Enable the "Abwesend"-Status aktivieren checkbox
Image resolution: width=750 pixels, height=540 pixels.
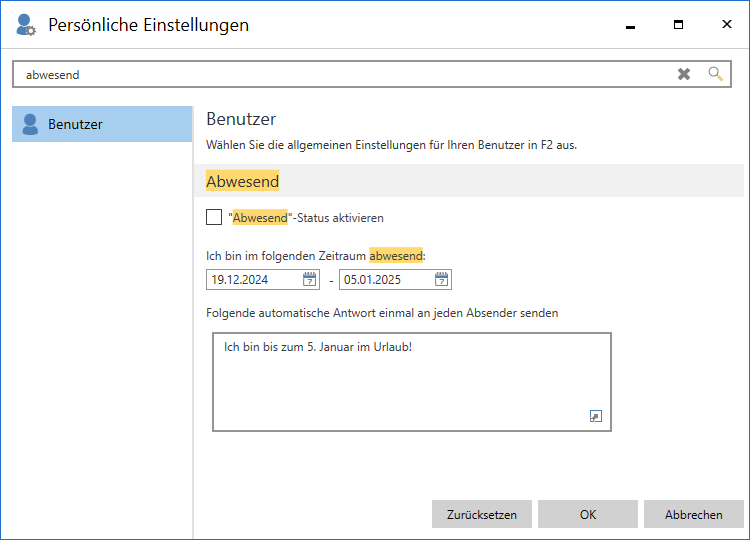tap(214, 217)
